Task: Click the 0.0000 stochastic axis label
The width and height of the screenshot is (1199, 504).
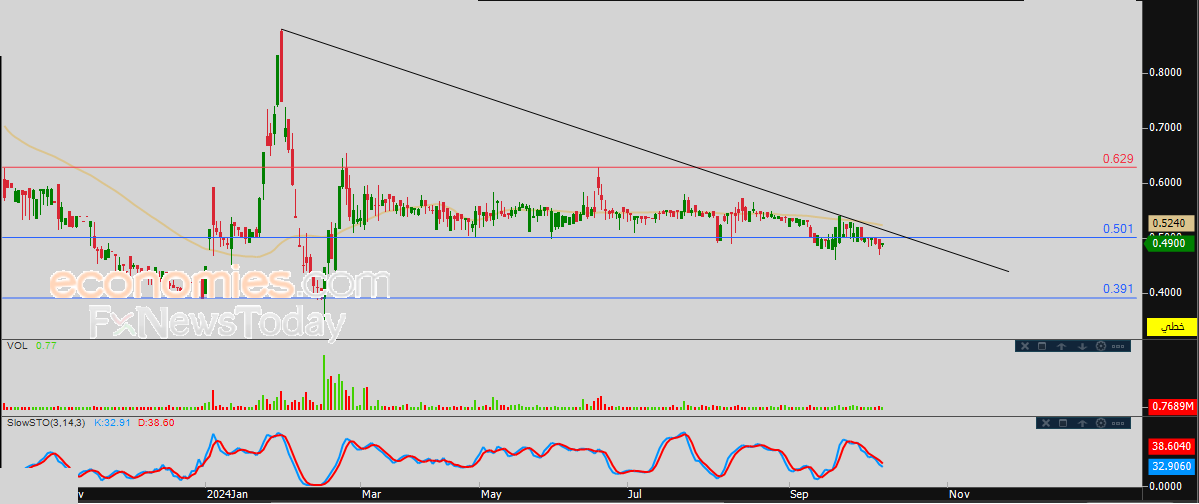Action: (x=1166, y=486)
